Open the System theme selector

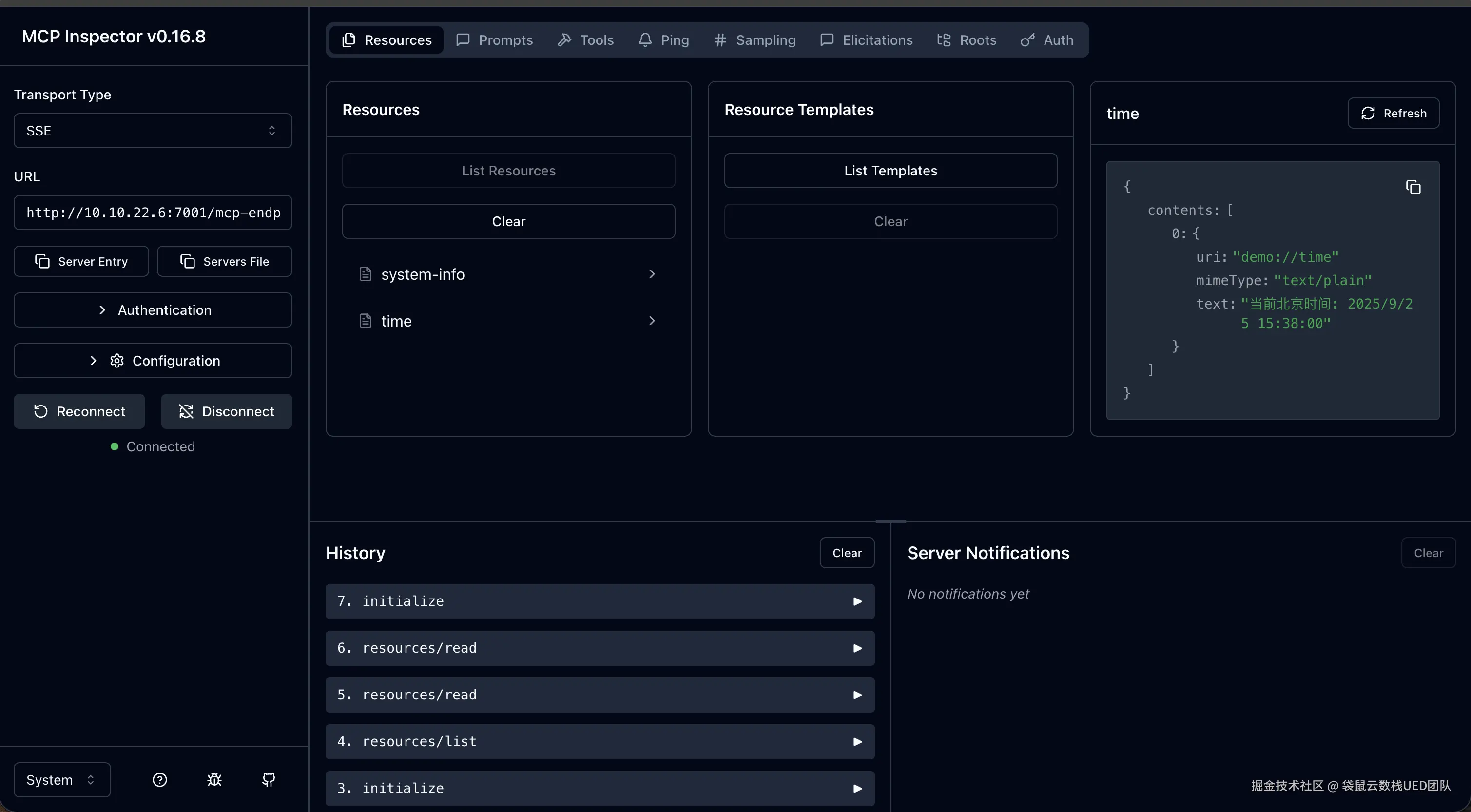62,779
